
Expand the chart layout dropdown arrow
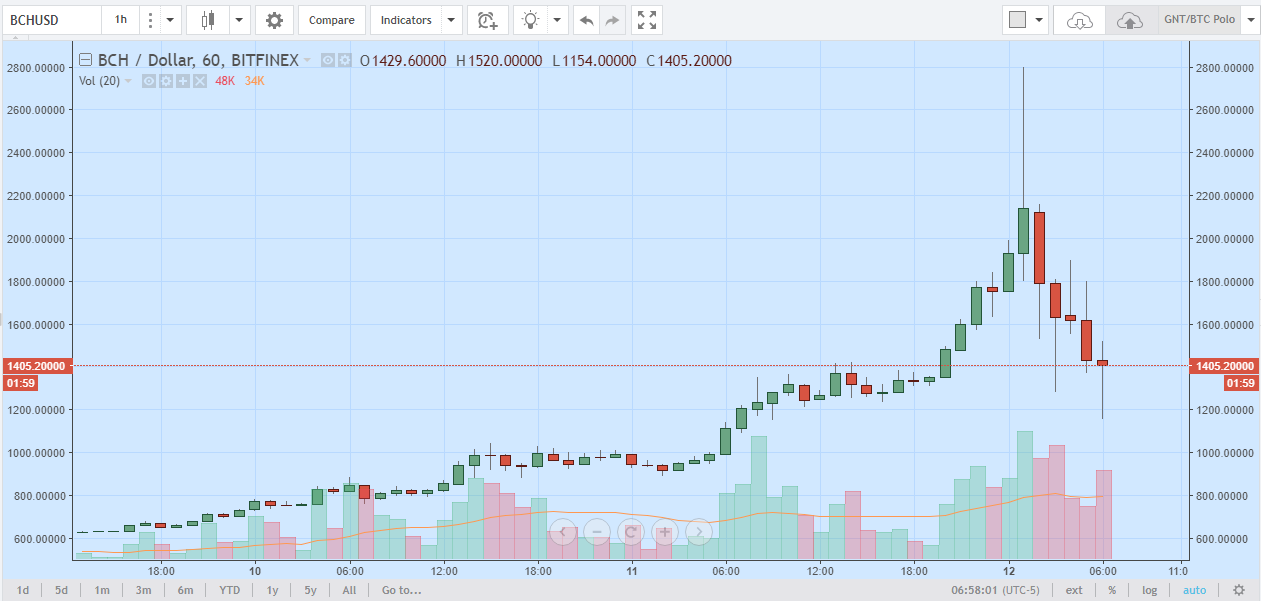click(1040, 20)
